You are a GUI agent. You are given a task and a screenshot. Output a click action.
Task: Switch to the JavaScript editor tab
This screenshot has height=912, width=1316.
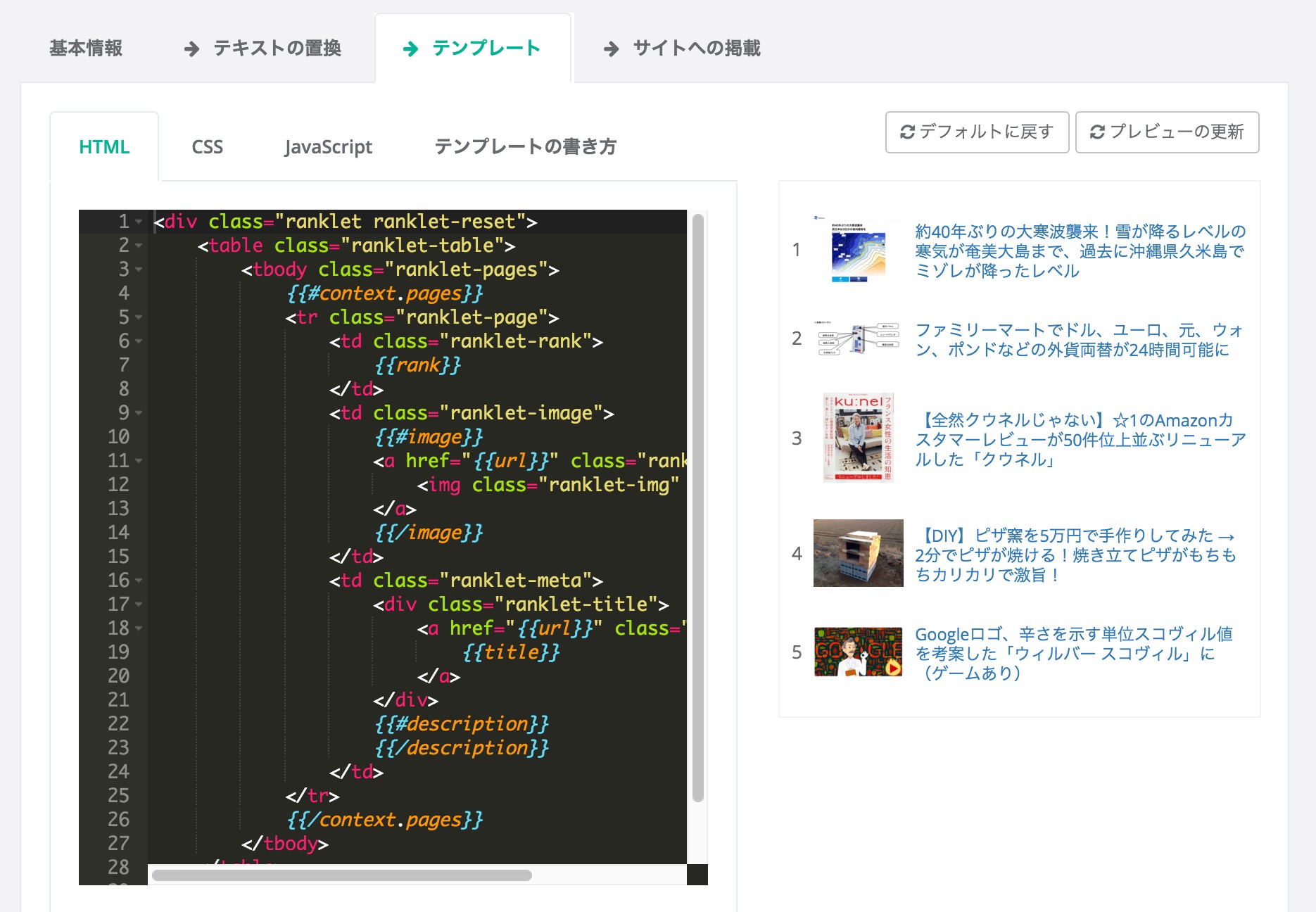[328, 147]
